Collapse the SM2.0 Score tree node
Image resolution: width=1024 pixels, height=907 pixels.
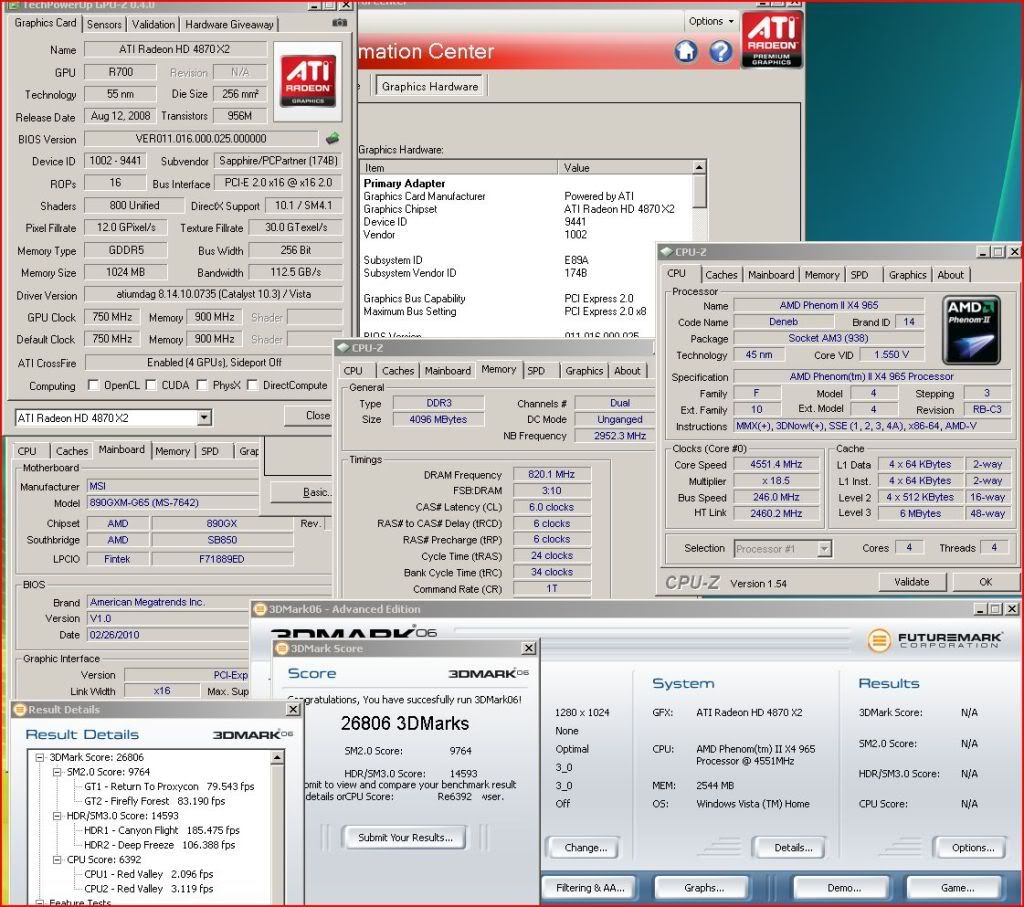point(56,772)
